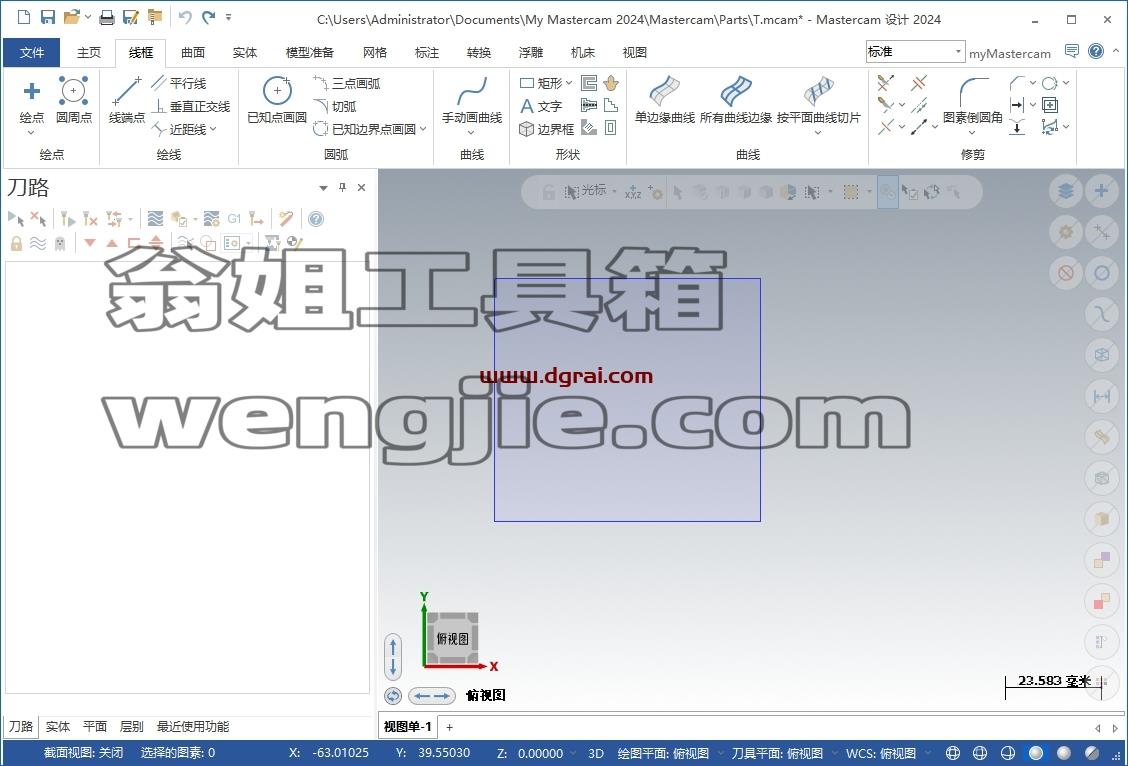Screen dimensions: 1128x766
Task: Click the 俯视图 view cube gnomon
Action: [x=452, y=638]
